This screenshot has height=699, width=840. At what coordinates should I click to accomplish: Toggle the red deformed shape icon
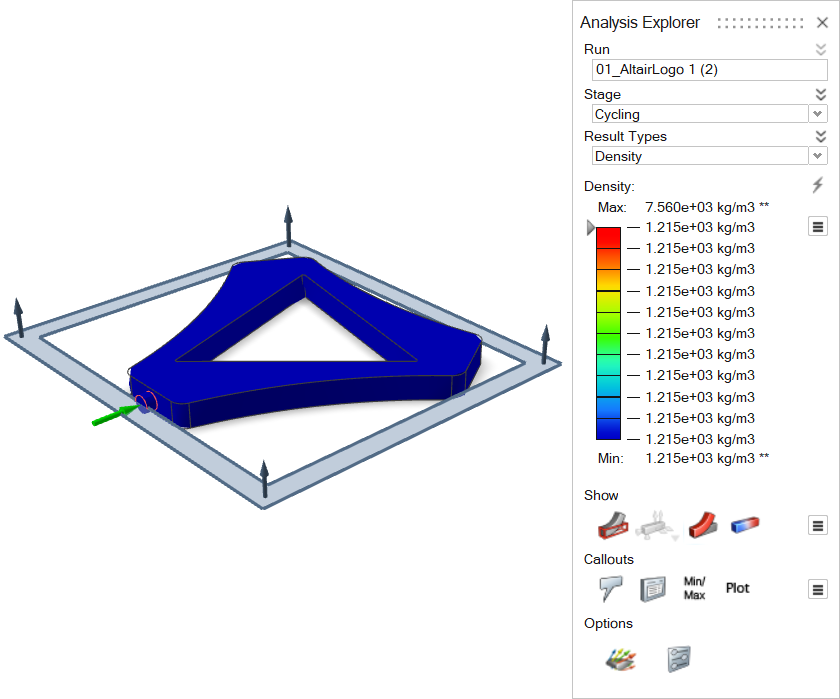(703, 525)
